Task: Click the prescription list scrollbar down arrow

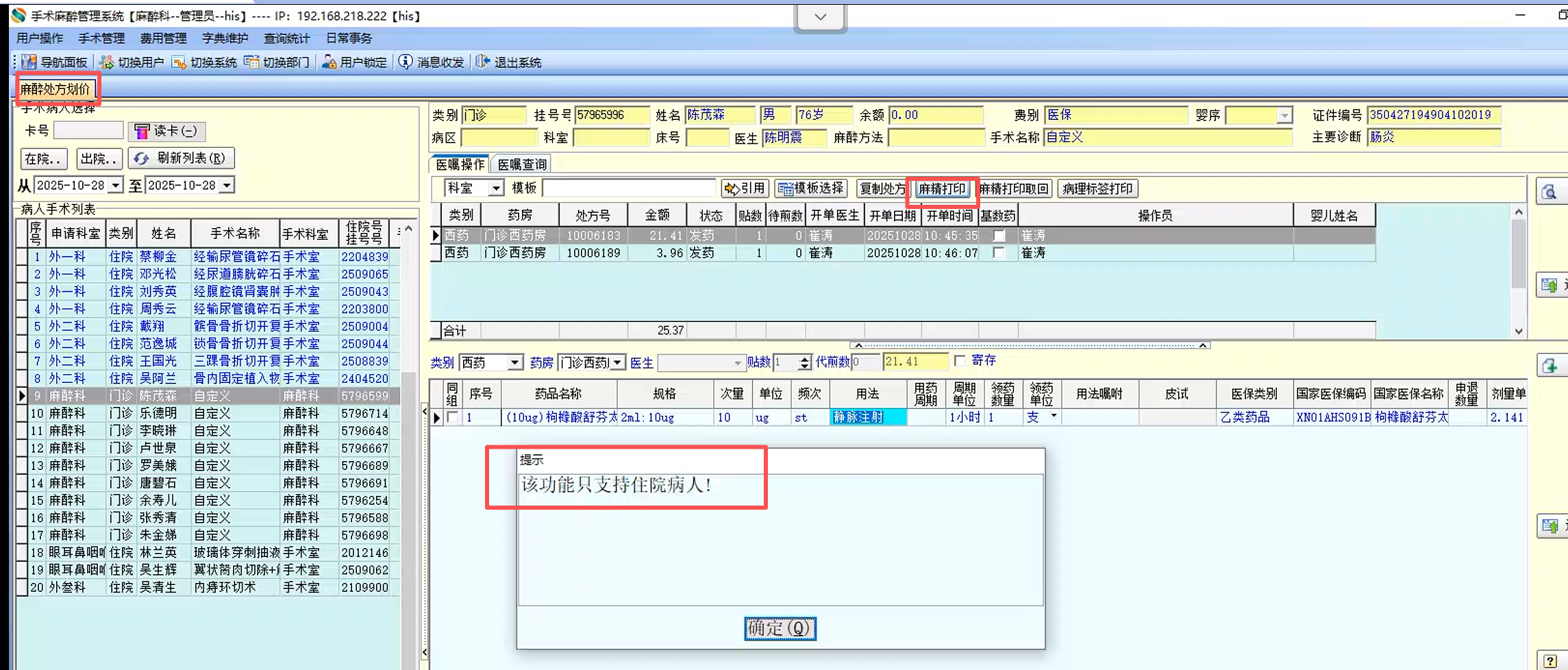Action: click(1519, 331)
